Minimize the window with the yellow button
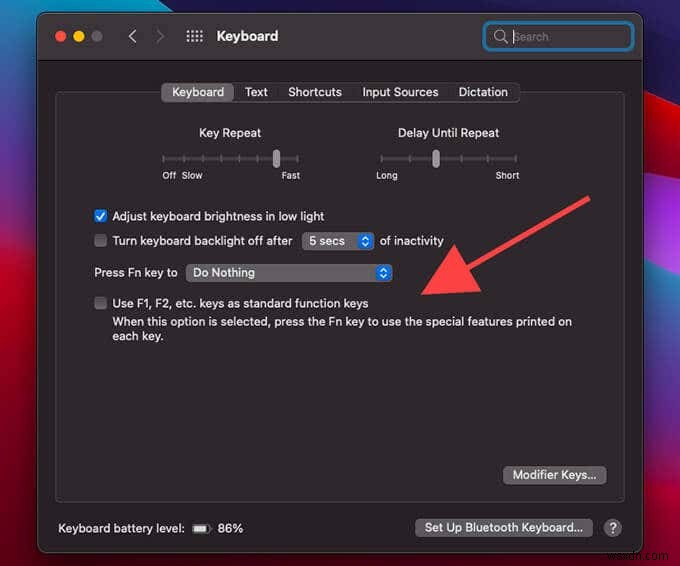The height and width of the screenshot is (566, 680). [79, 36]
